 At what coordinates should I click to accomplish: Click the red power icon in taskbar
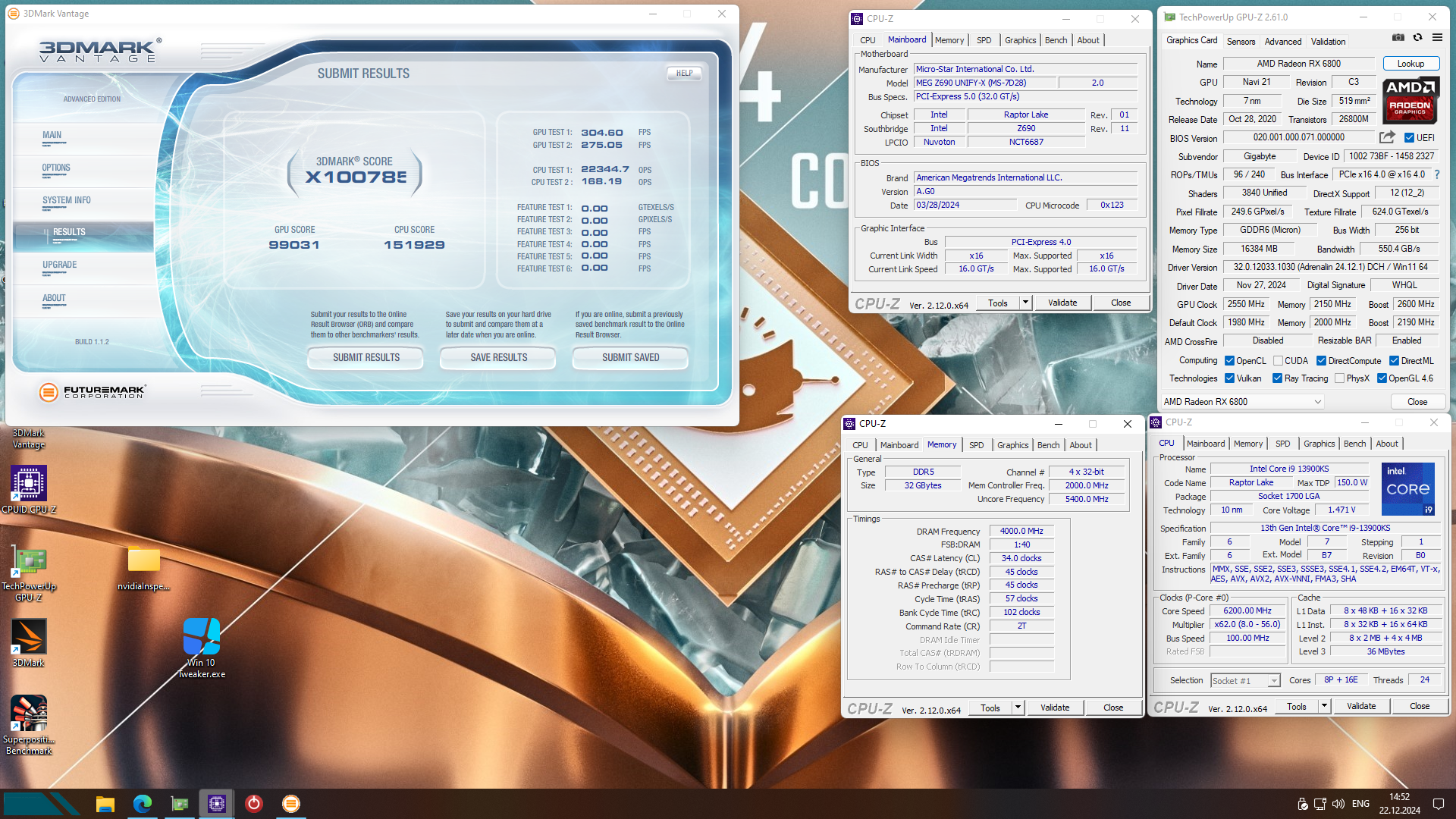254,803
